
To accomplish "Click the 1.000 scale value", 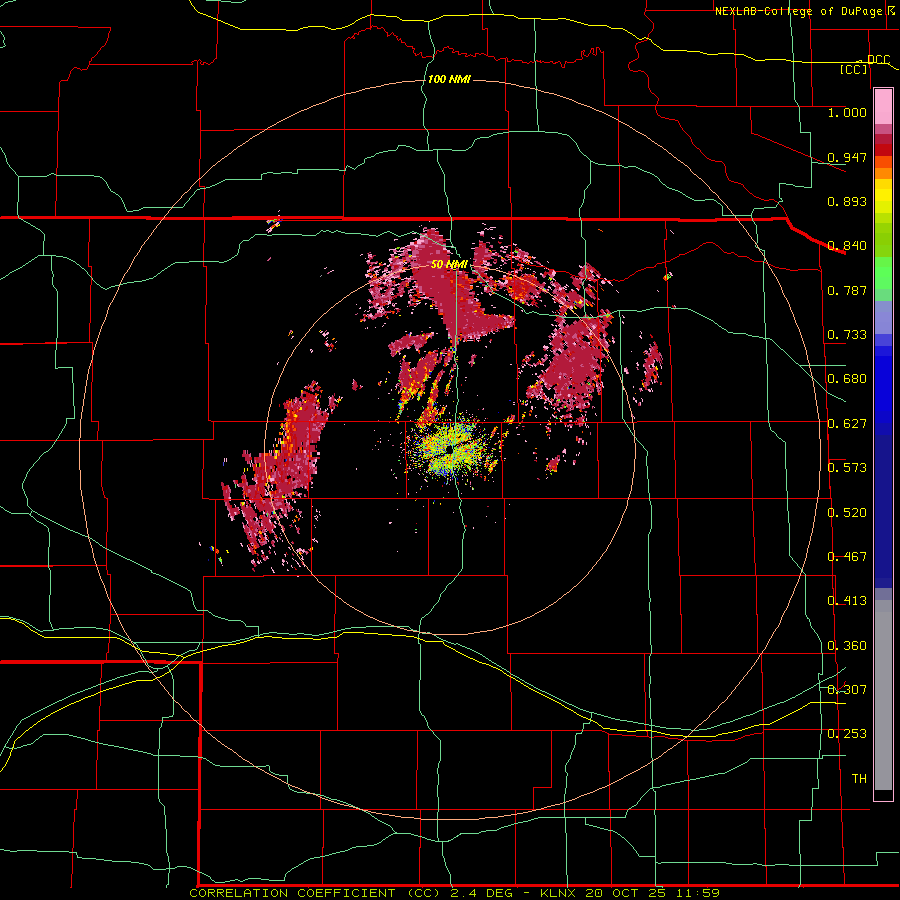I will coord(847,112).
